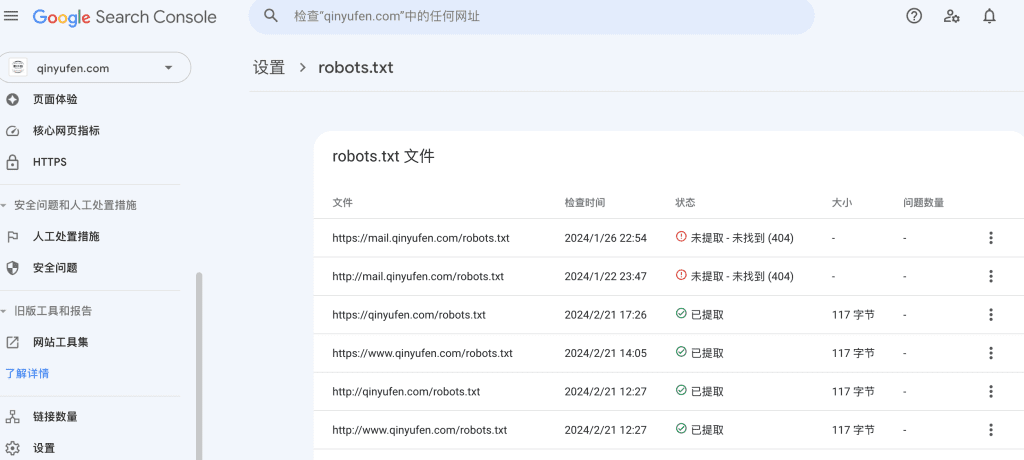This screenshot has height=460, width=1024.
Task: Open user management settings icon
Action: point(951,16)
